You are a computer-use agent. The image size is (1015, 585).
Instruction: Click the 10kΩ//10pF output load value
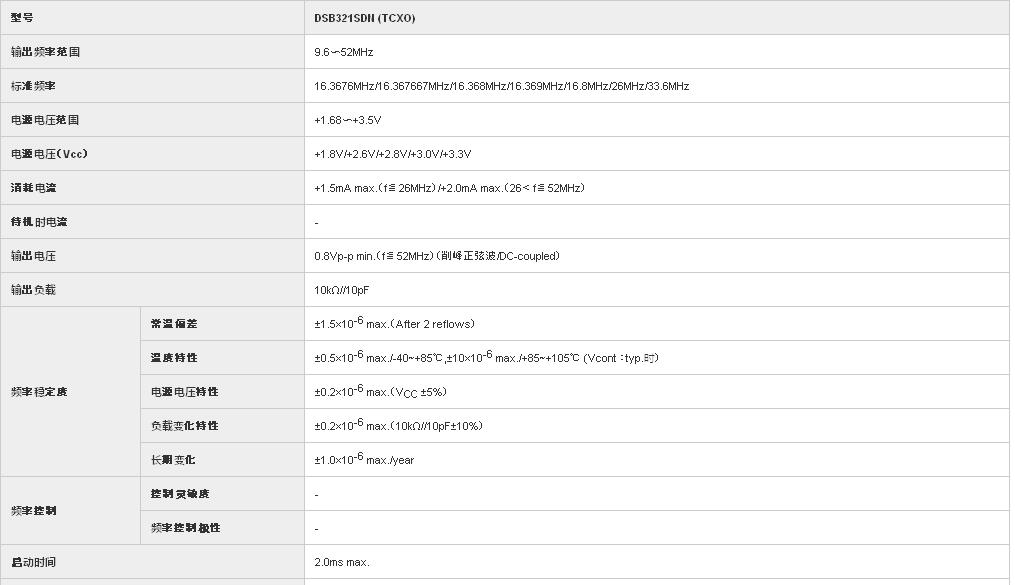(342, 290)
